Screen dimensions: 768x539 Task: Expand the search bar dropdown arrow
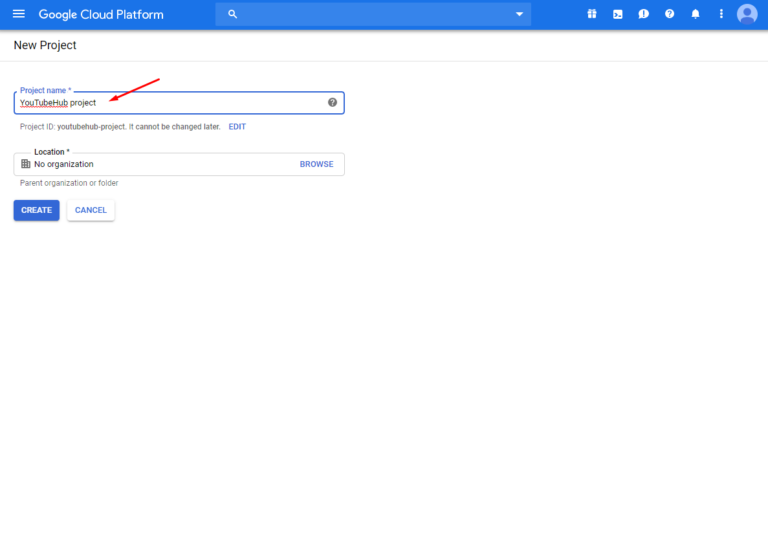point(519,14)
